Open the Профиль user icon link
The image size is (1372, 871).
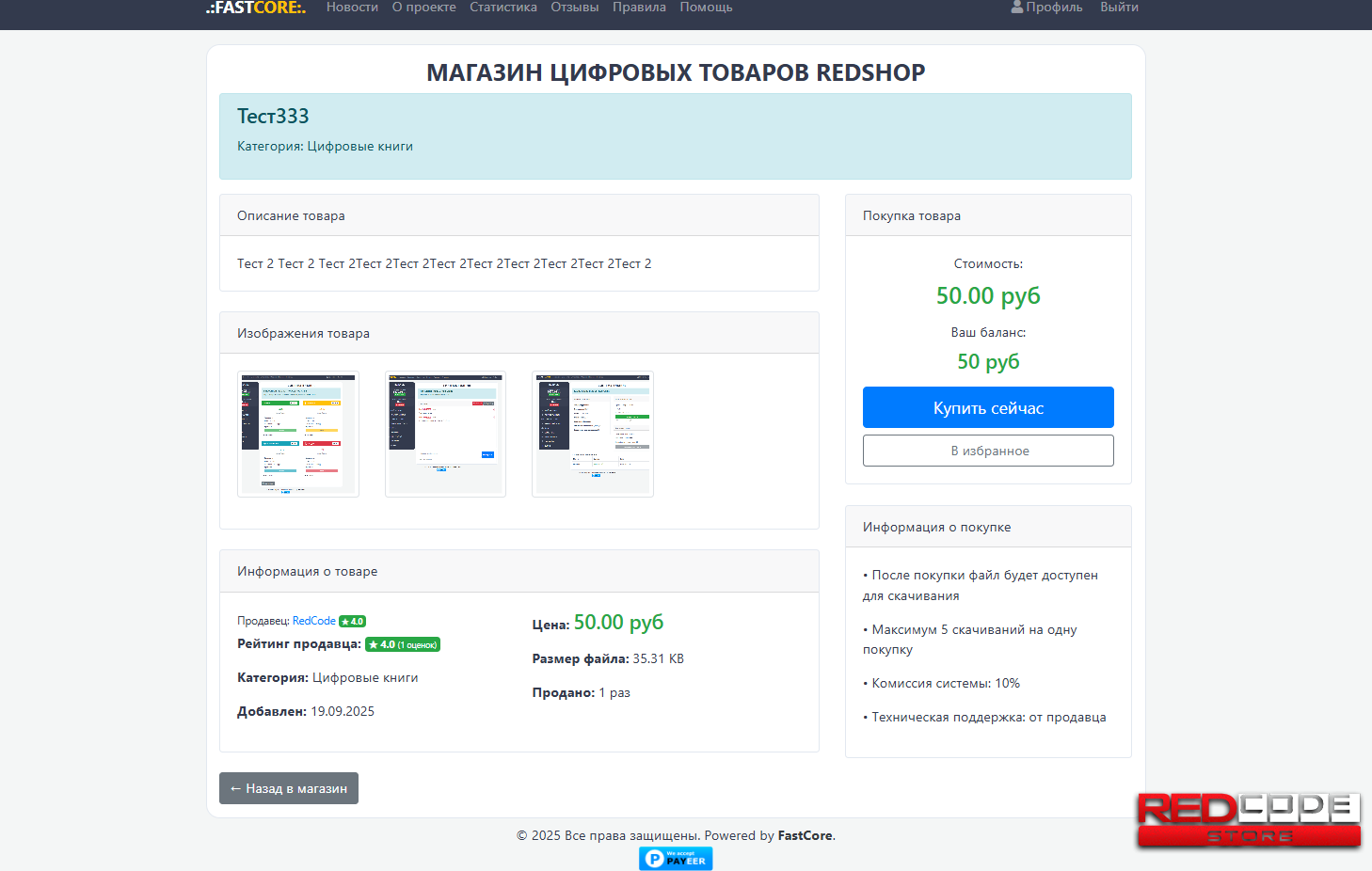pos(1045,8)
